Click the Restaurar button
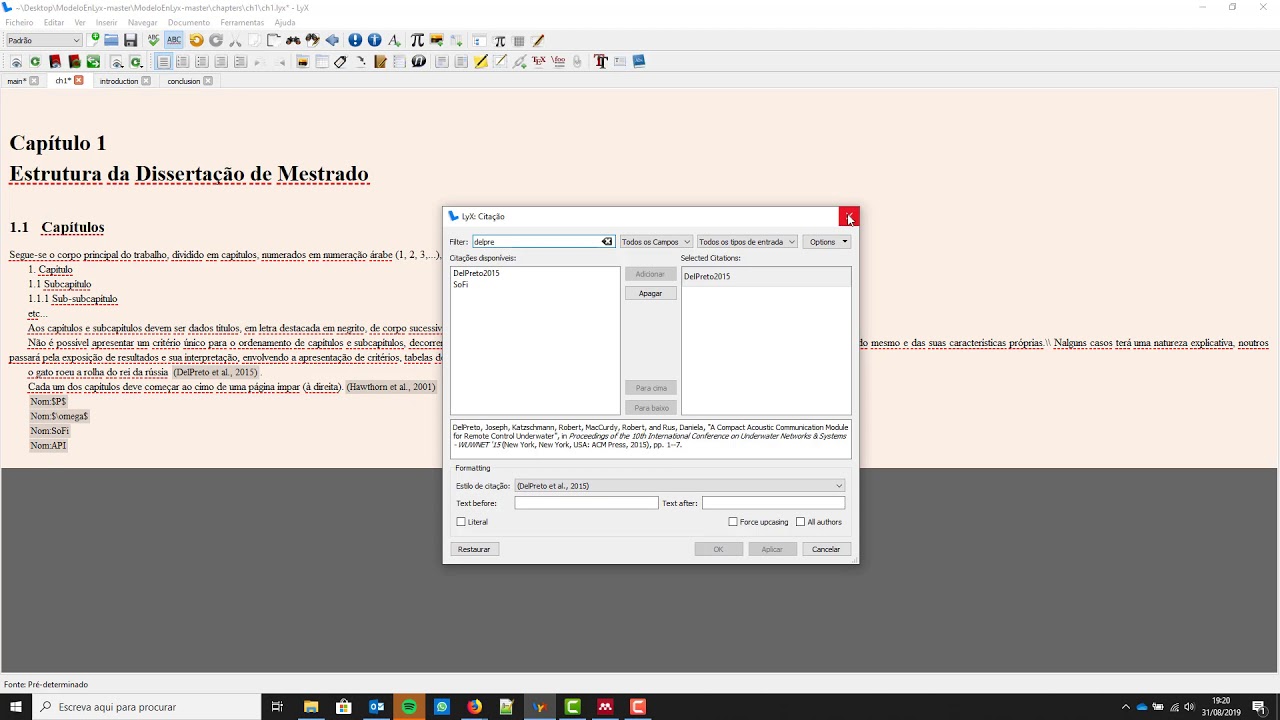1280x720 pixels. 474,549
